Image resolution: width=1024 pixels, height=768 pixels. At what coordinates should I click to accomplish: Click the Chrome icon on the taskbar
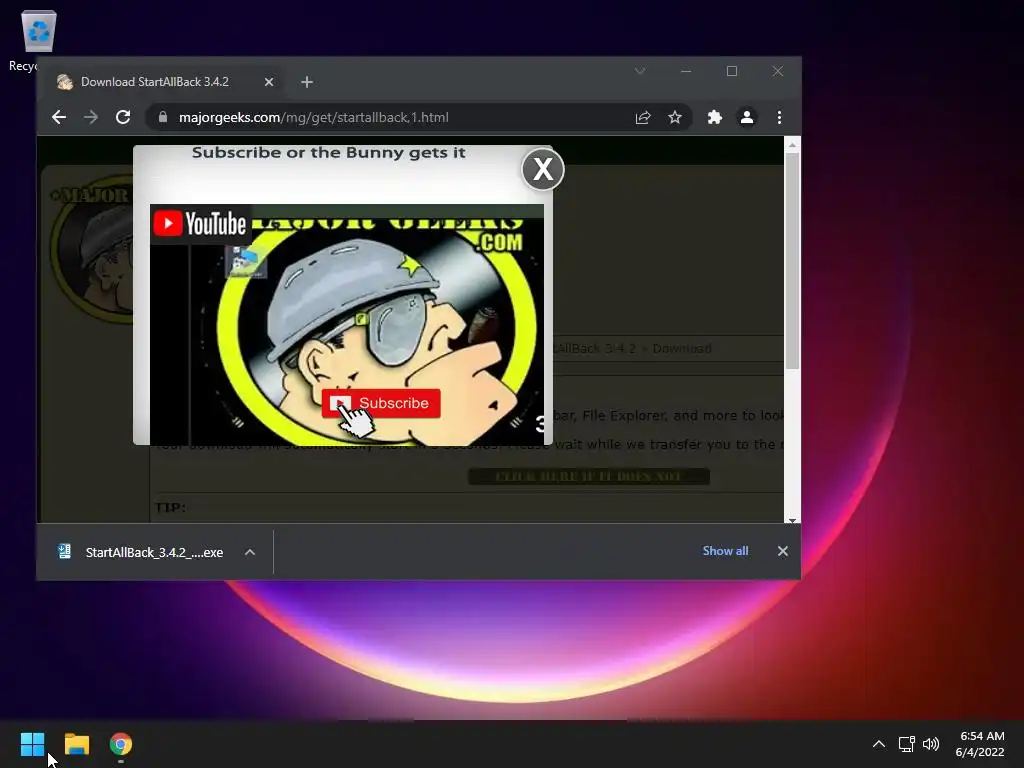click(x=121, y=744)
